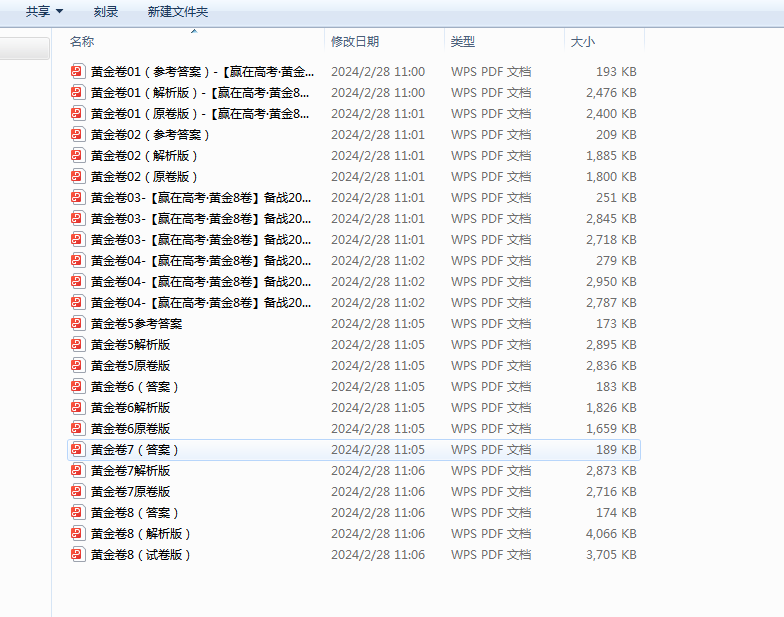Open the 共享 dropdown menu
Screen dimensions: 784x617
pyautogui.click(x=44, y=12)
